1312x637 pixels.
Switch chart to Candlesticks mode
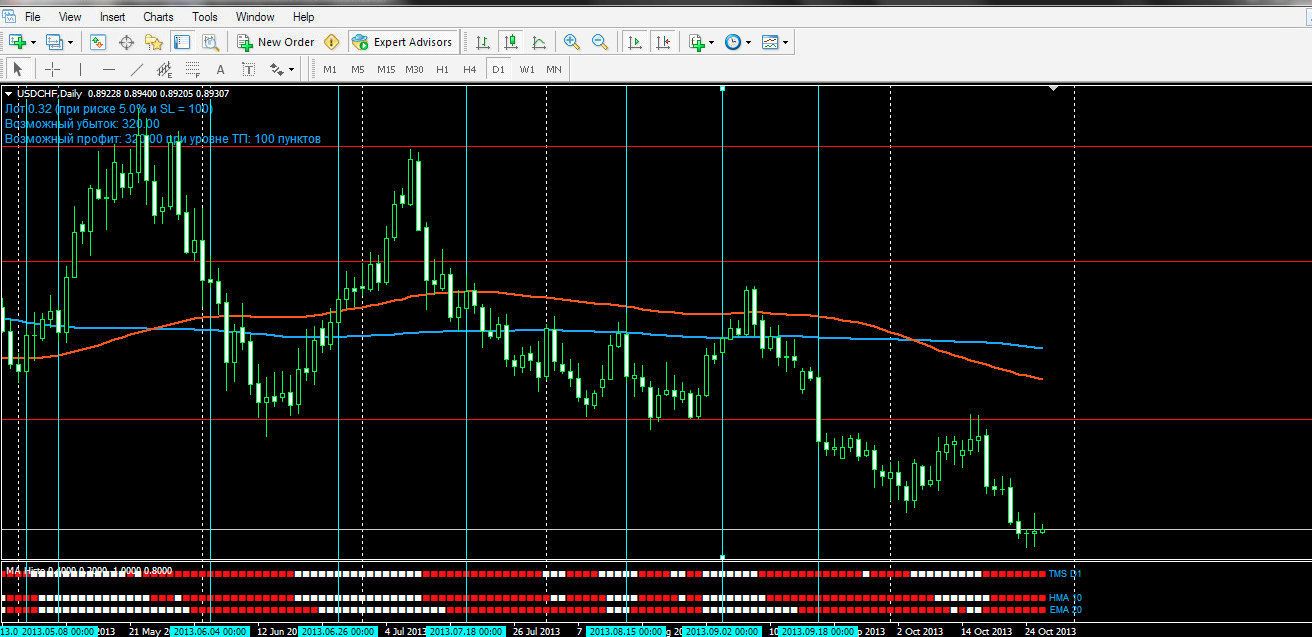511,42
